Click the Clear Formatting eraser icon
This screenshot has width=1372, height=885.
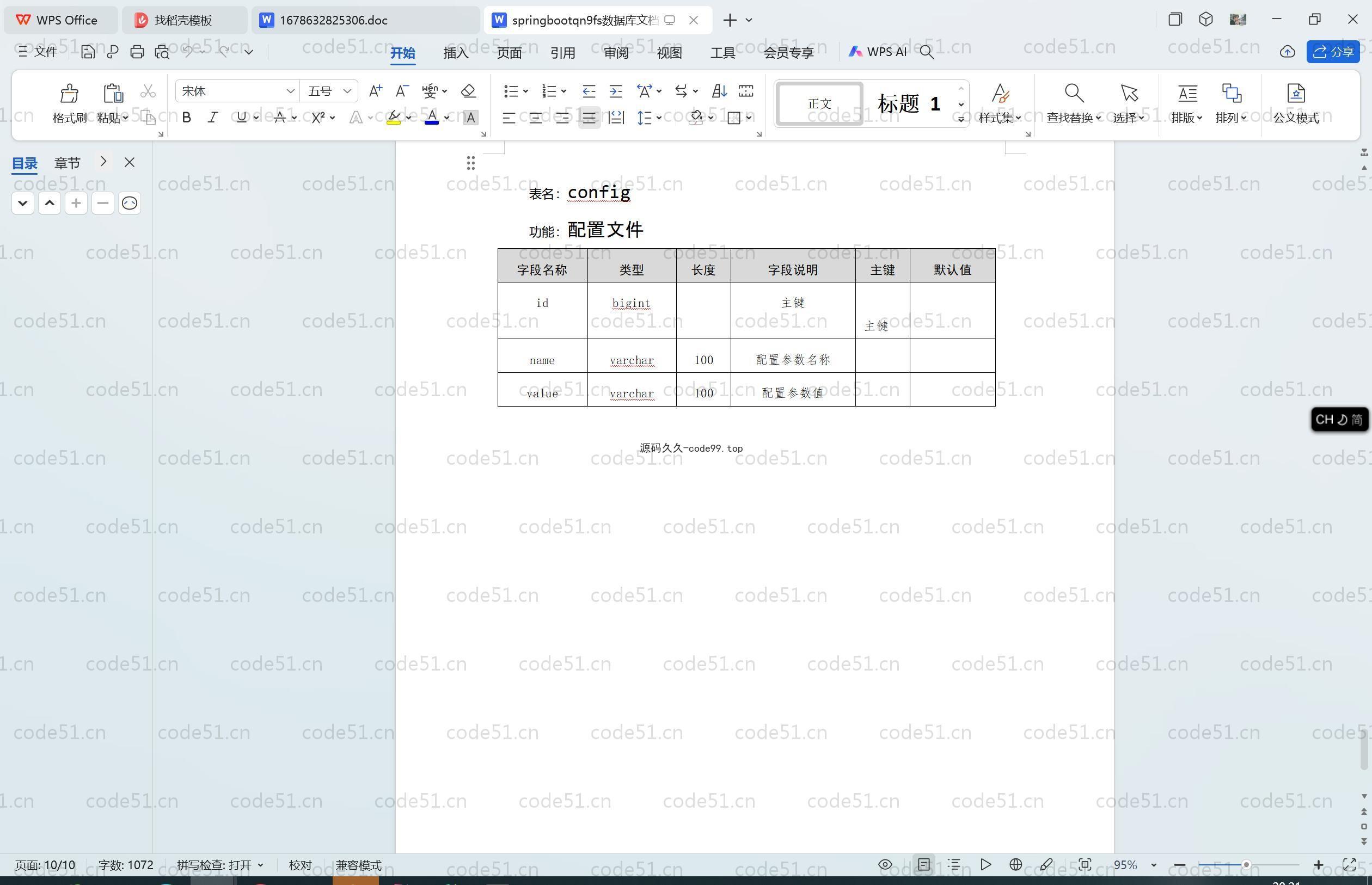(x=468, y=91)
